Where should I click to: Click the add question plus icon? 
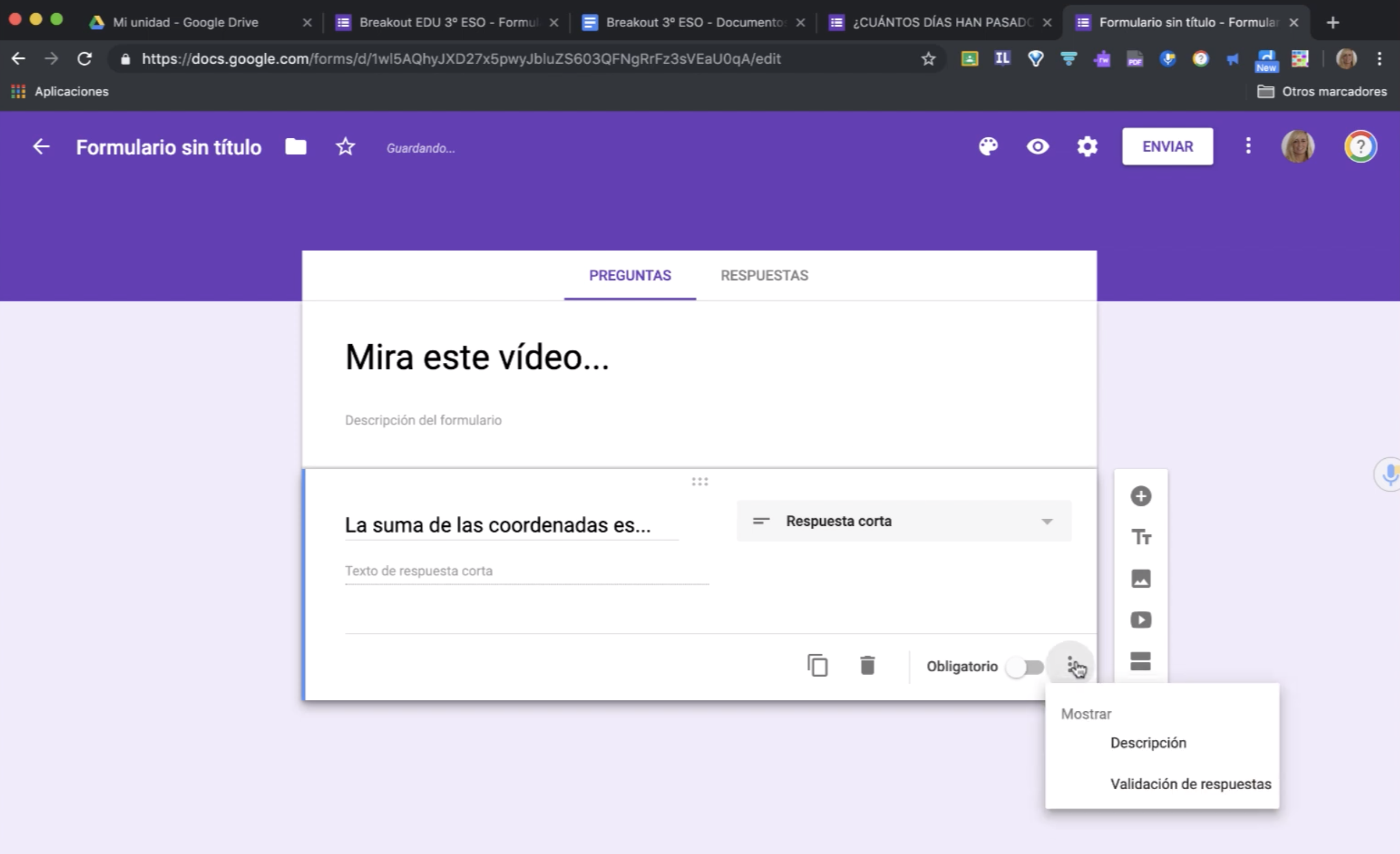click(x=1140, y=496)
